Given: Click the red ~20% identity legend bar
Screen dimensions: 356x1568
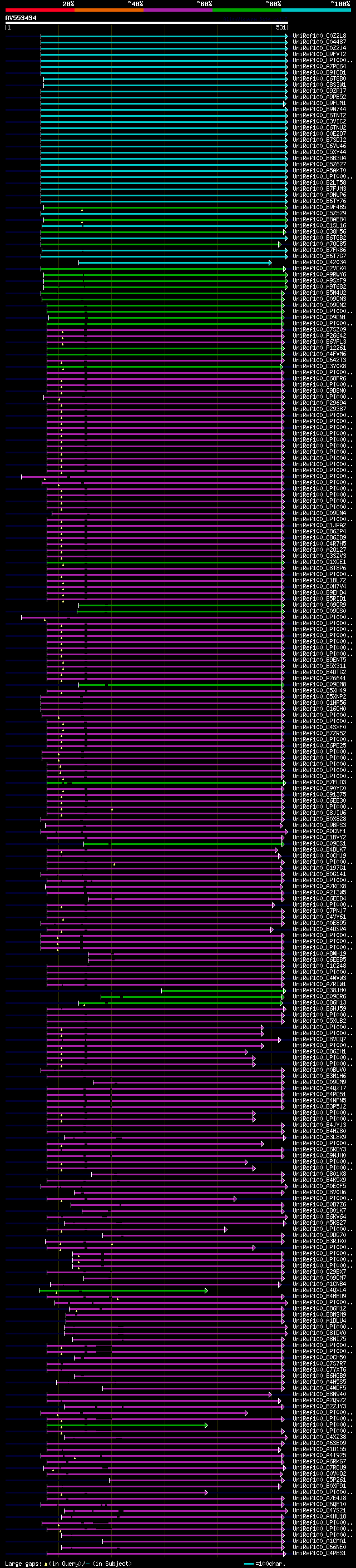Looking at the screenshot, I should [x=40, y=10].
